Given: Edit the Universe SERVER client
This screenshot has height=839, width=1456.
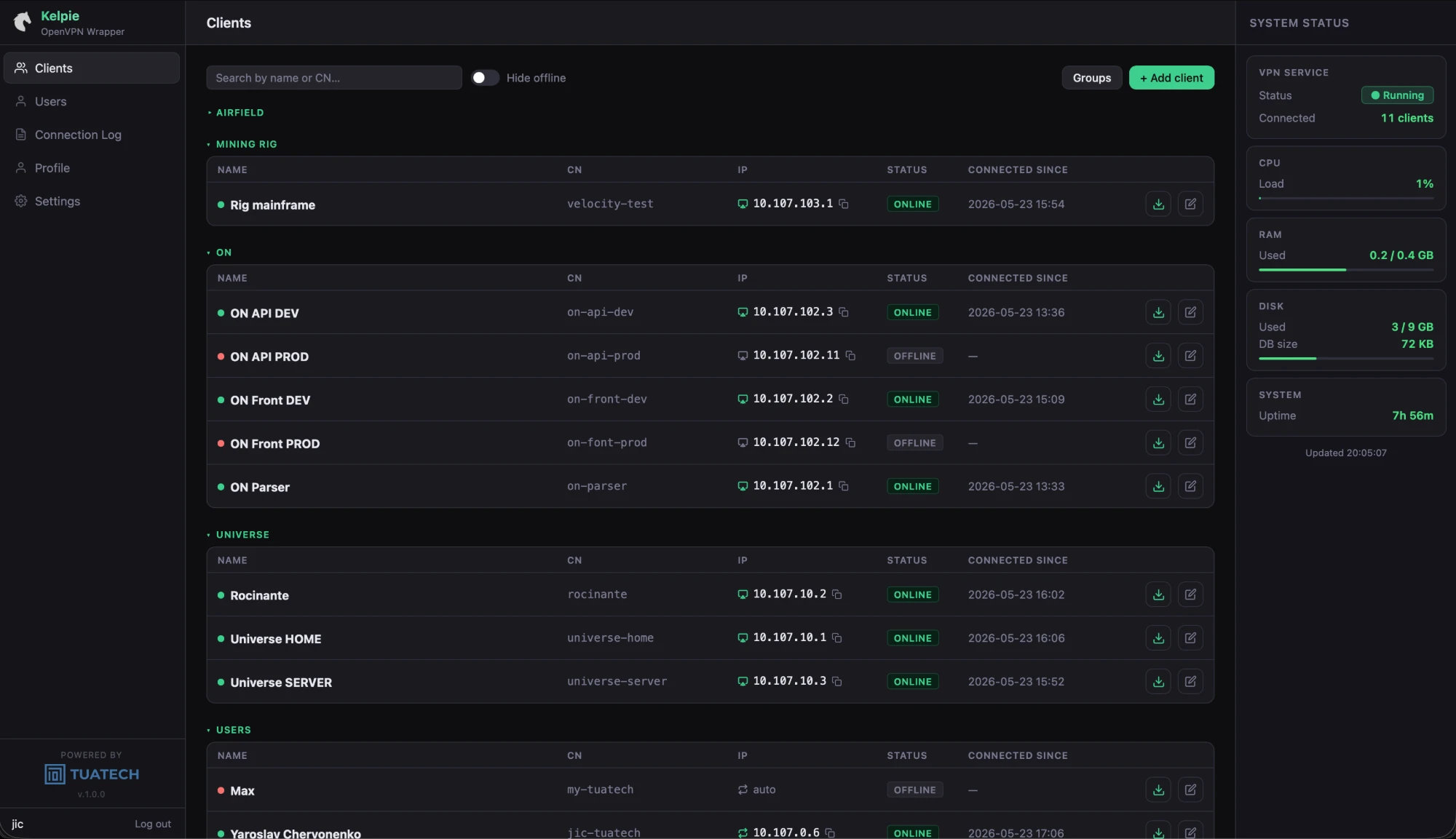Looking at the screenshot, I should pos(1190,682).
